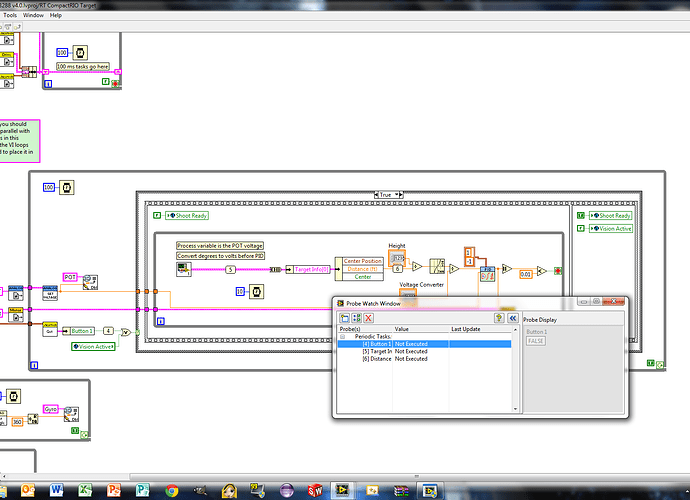Select the constant 100 in the large loop
Screen dimensions: 690x500
pyautogui.click(x=48, y=187)
